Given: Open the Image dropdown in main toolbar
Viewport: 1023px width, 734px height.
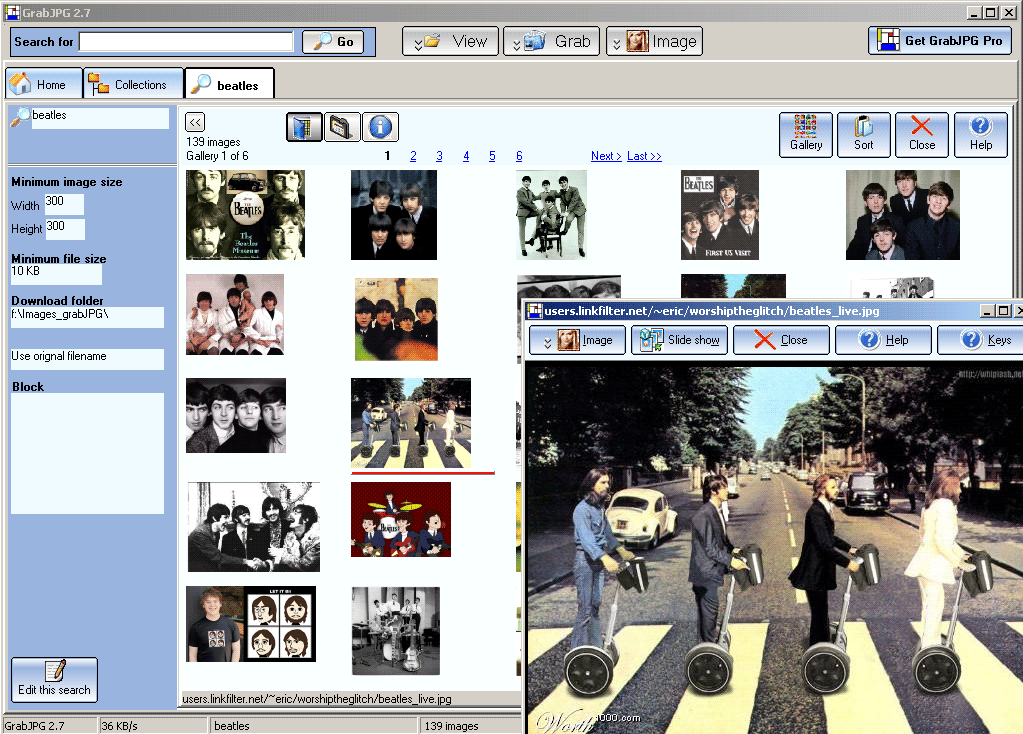Looking at the screenshot, I should [654, 41].
